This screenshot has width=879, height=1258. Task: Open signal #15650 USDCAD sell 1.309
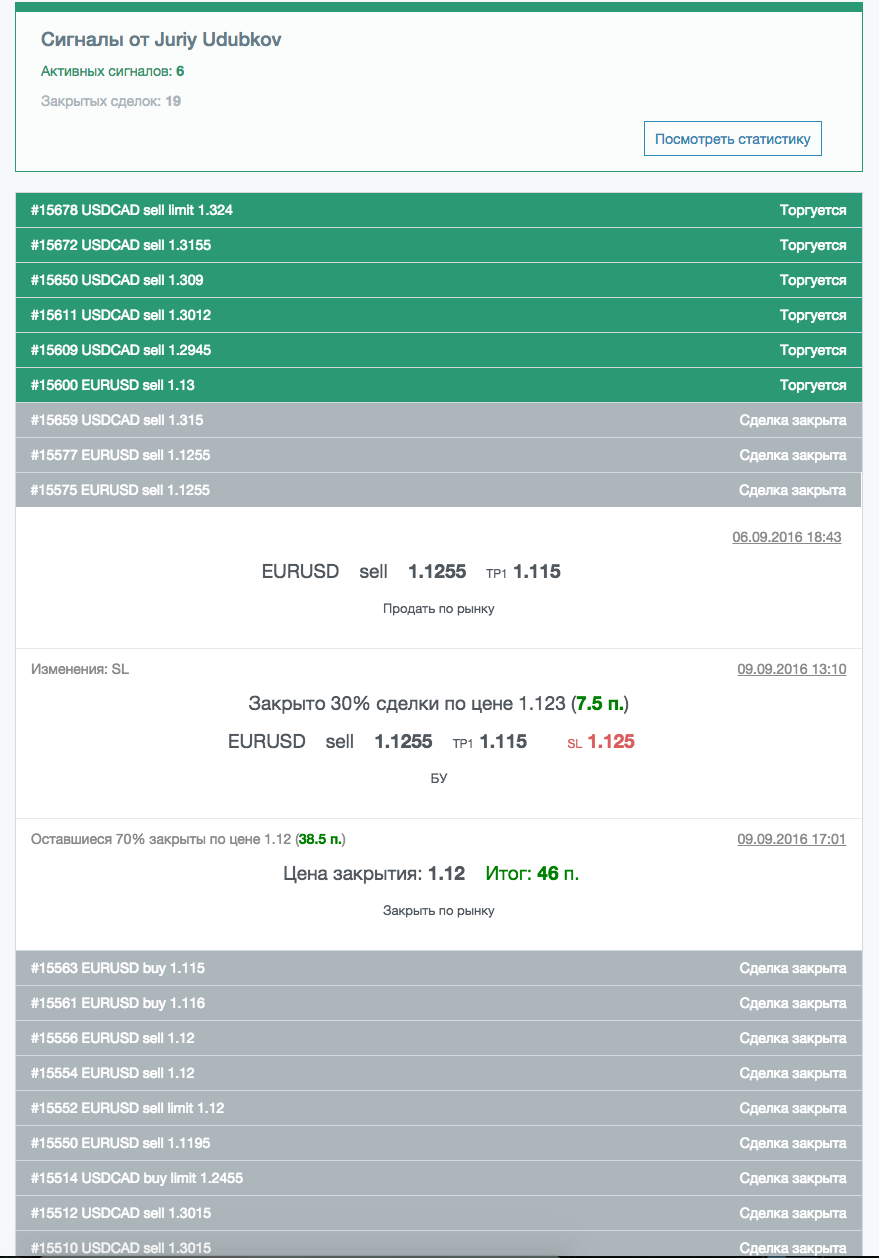click(x=438, y=280)
